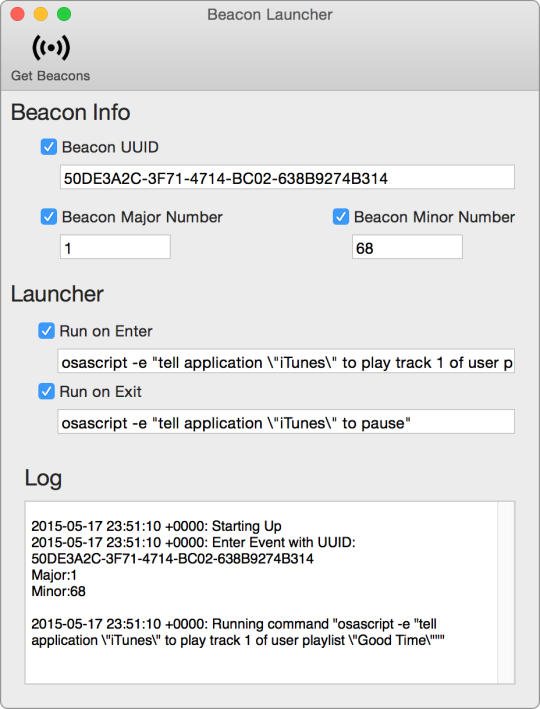Focus the Beacon UUID text field
Viewport: 540px width, 709px height.
pos(287,177)
